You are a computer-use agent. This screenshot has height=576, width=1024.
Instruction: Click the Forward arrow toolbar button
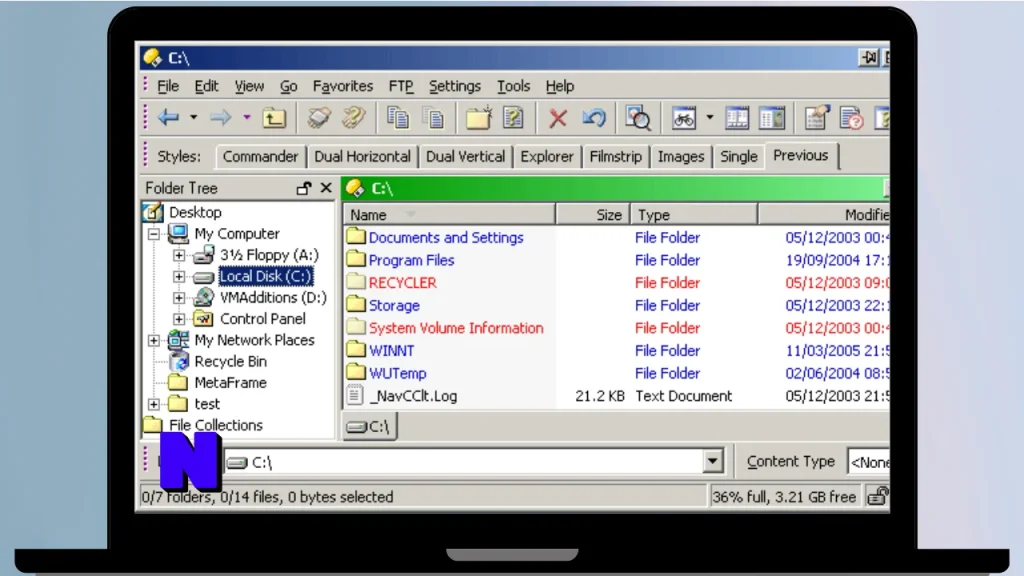pos(221,118)
